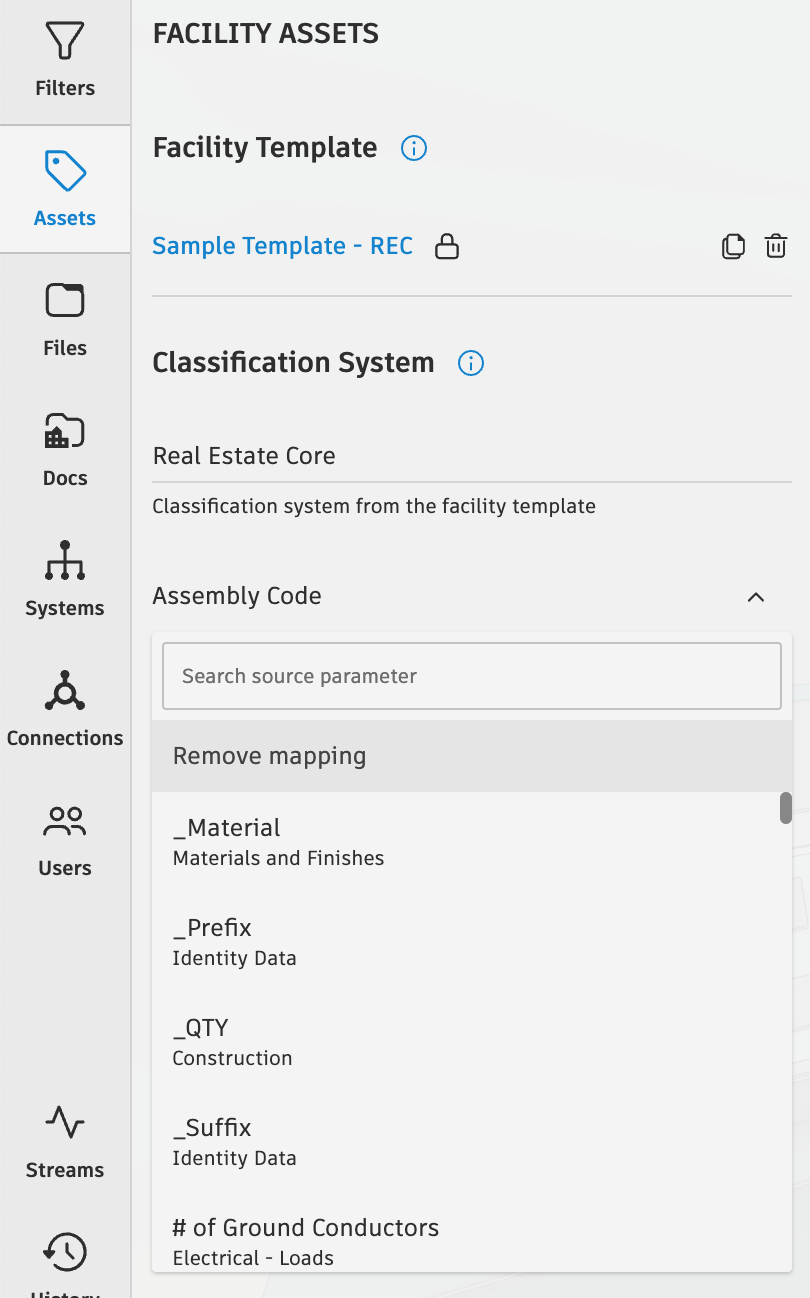
Task: Open the Connections panel
Action: [65, 709]
